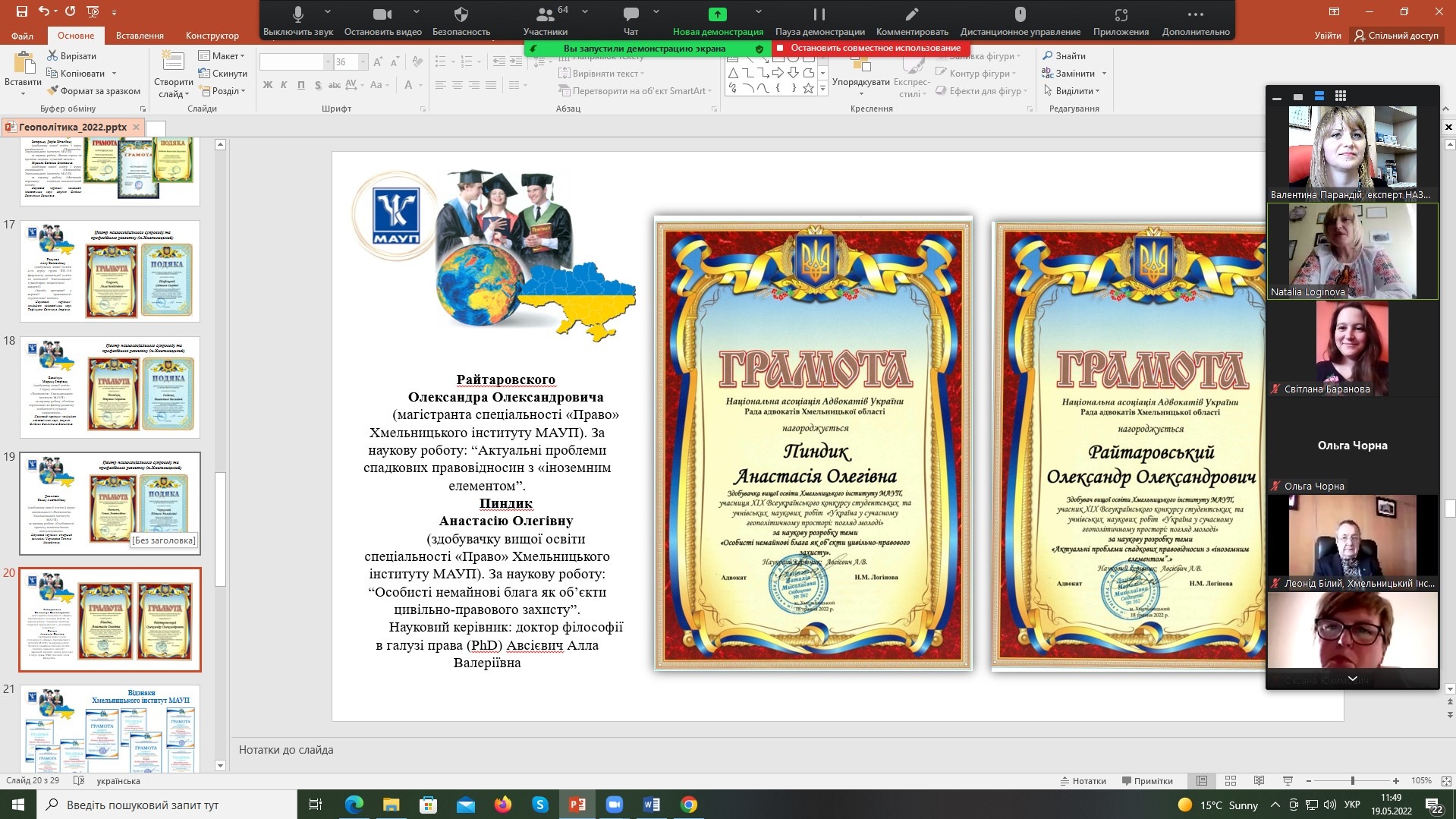Expand the font size dropdown
Image resolution: width=1456 pixels, height=819 pixels.
pyautogui.click(x=363, y=62)
